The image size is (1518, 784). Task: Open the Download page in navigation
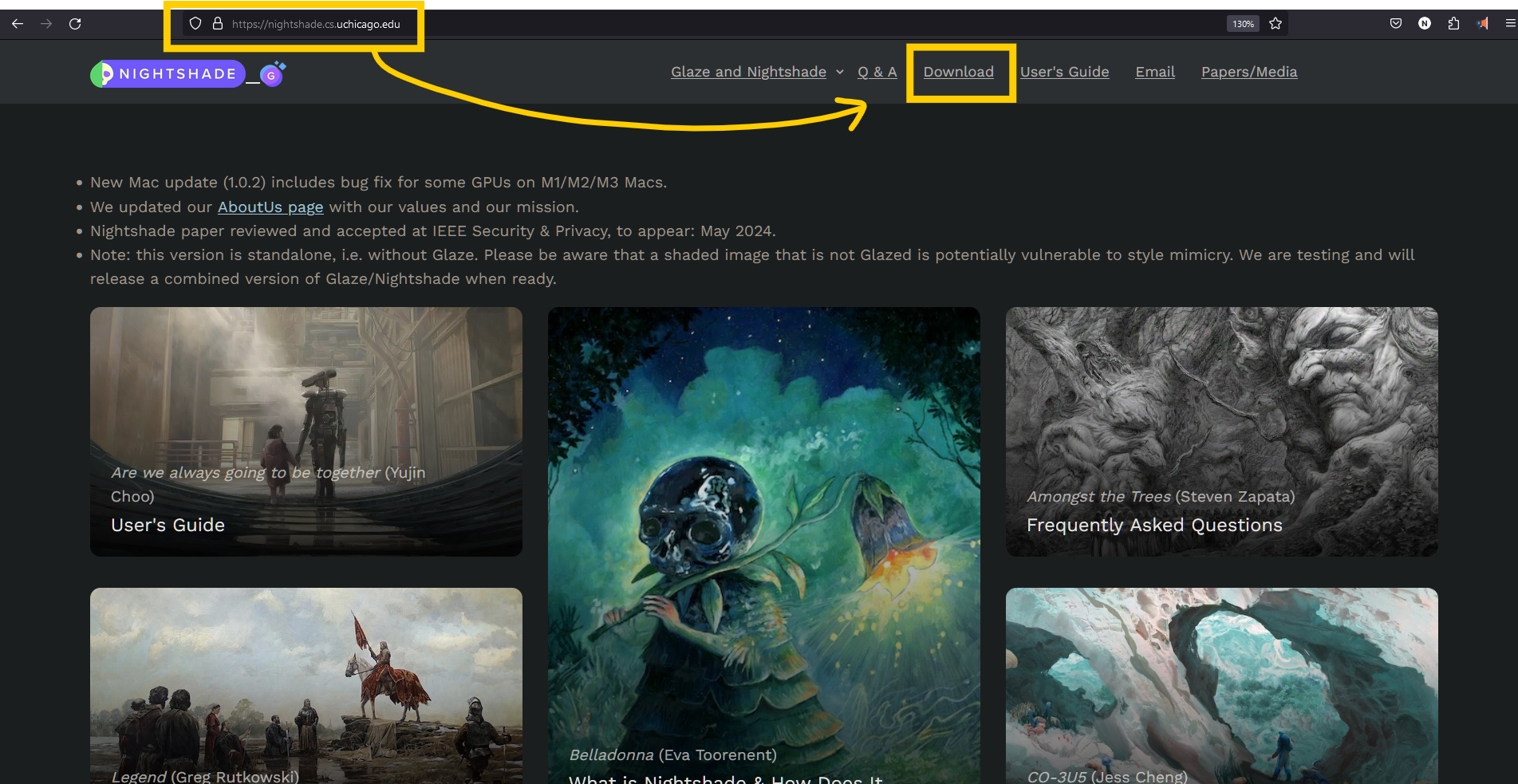click(958, 72)
